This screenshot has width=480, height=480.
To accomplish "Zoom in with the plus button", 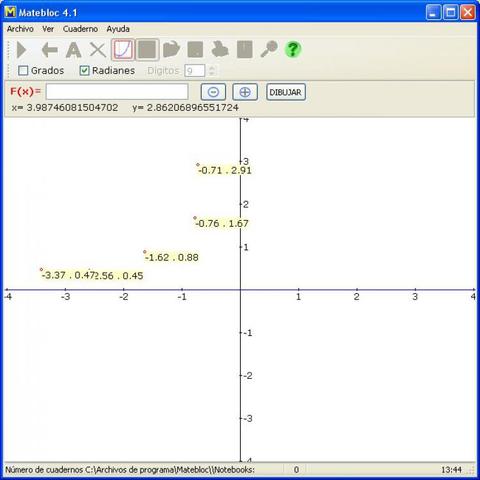I will 245,92.
